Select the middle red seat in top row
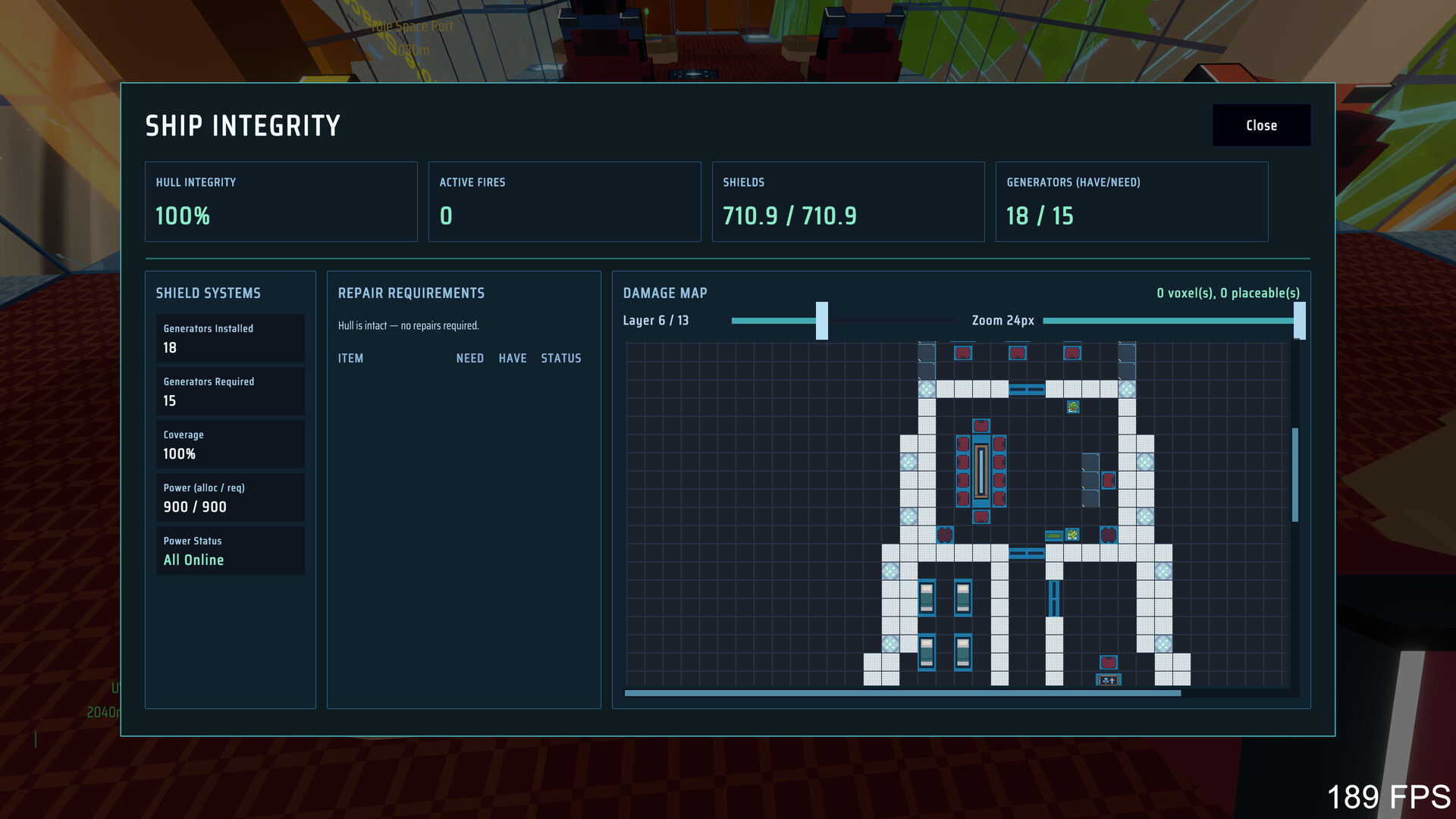1456x819 pixels. [1018, 353]
